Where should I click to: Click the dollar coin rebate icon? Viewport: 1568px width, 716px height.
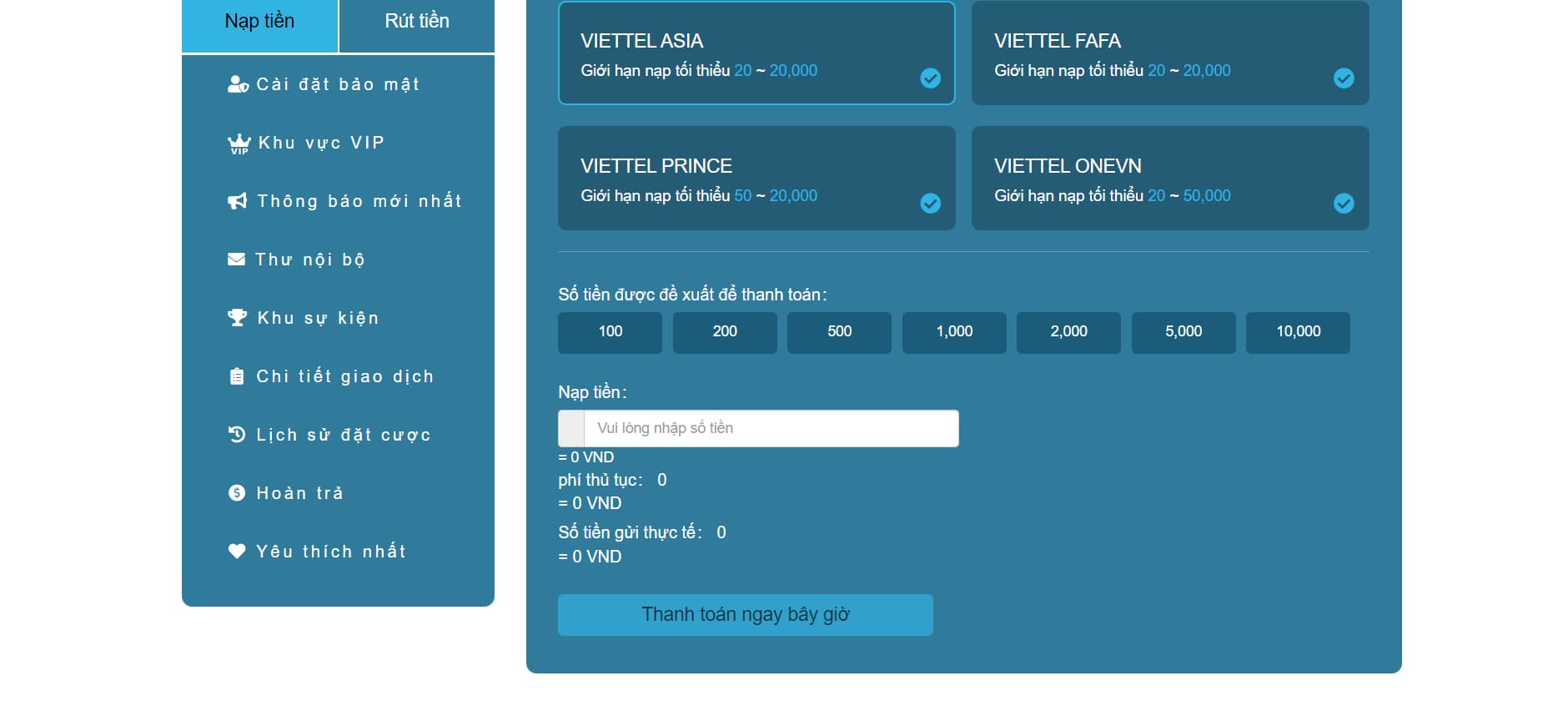tap(237, 493)
